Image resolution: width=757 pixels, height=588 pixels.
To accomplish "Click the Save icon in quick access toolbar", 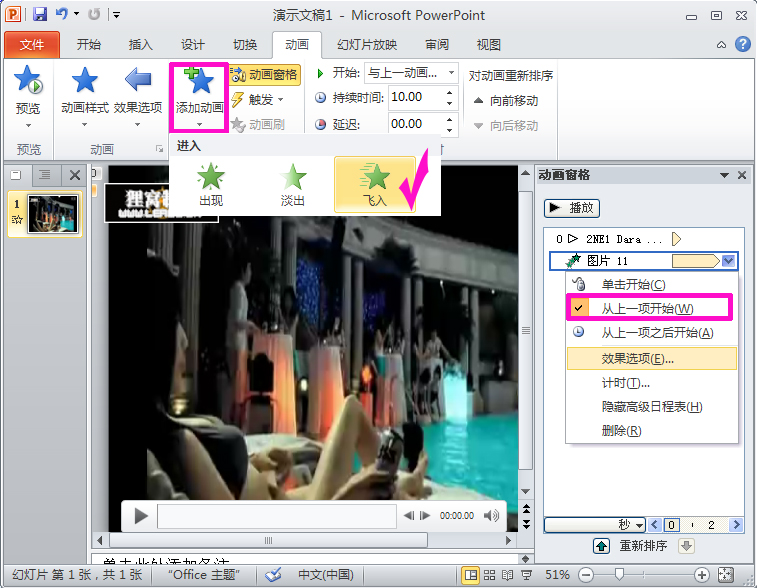I will coord(40,14).
